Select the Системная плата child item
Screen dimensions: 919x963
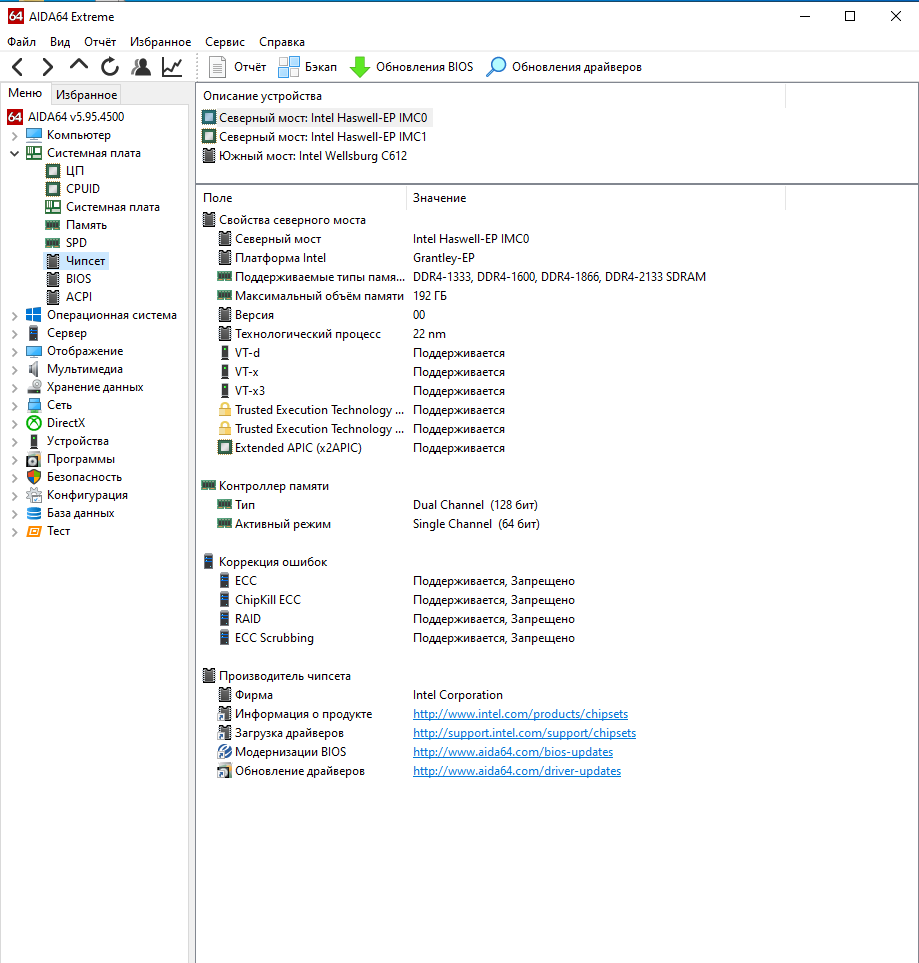pos(103,207)
